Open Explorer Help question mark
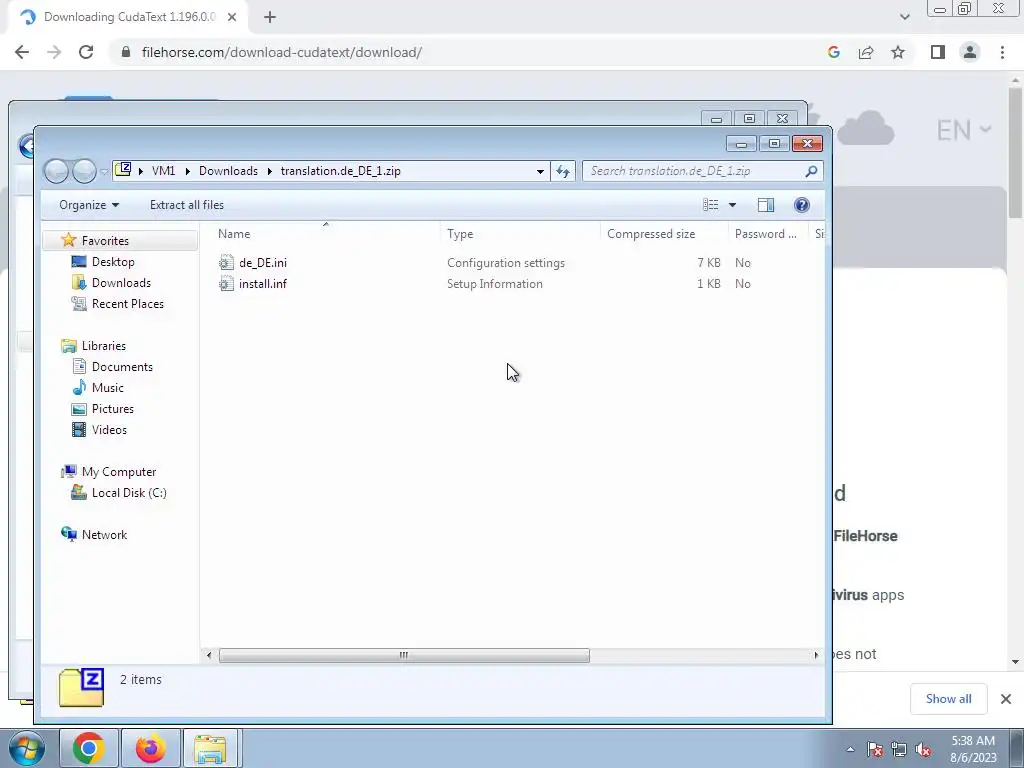Image resolution: width=1024 pixels, height=768 pixels. pos(801,205)
